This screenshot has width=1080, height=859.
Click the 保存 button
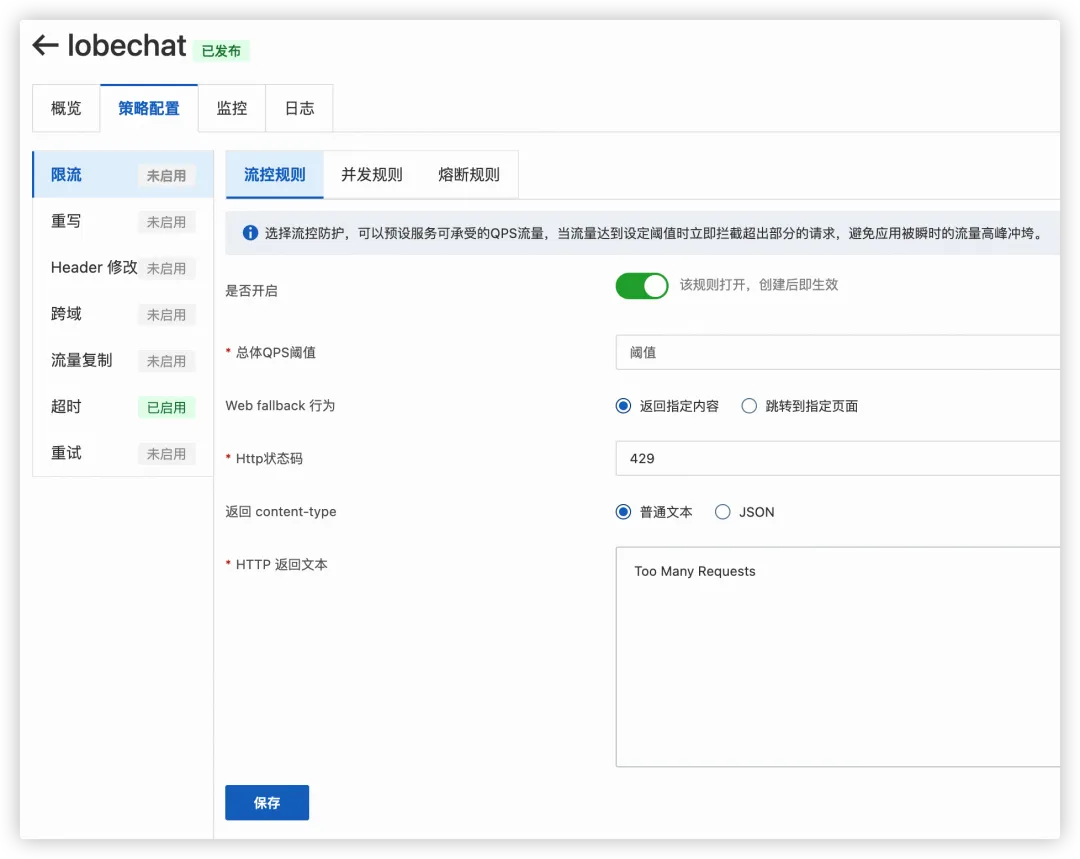pyautogui.click(x=267, y=803)
